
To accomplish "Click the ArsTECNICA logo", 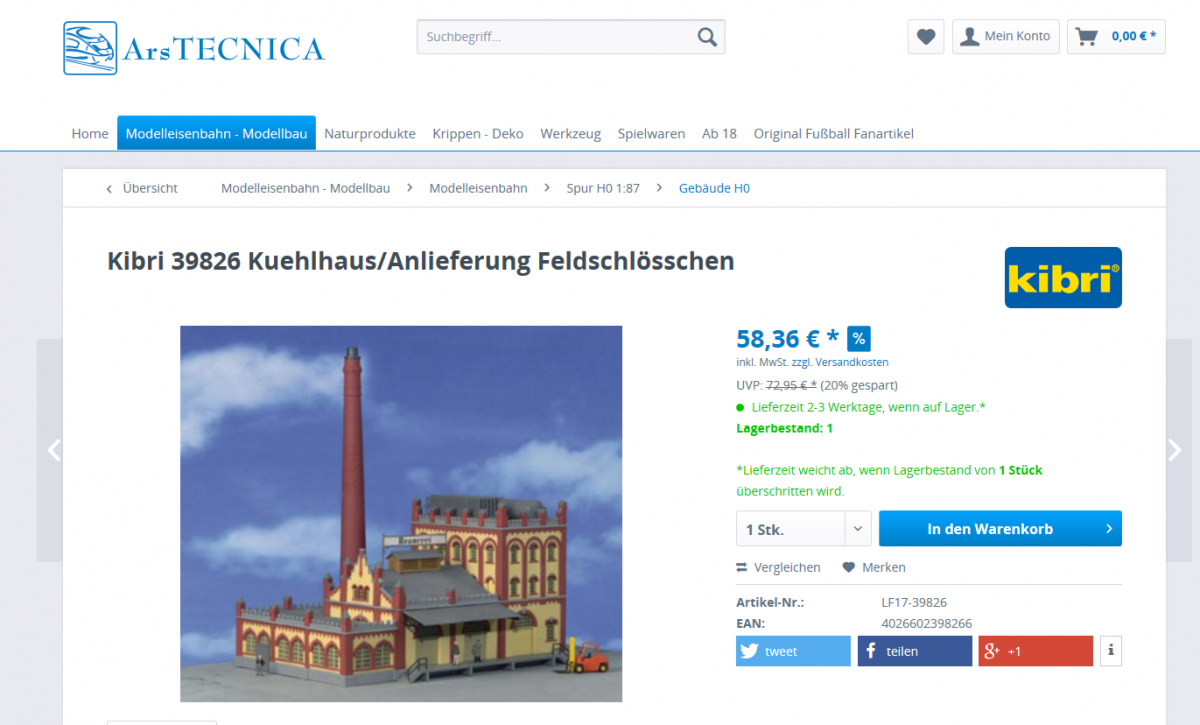I will [194, 48].
